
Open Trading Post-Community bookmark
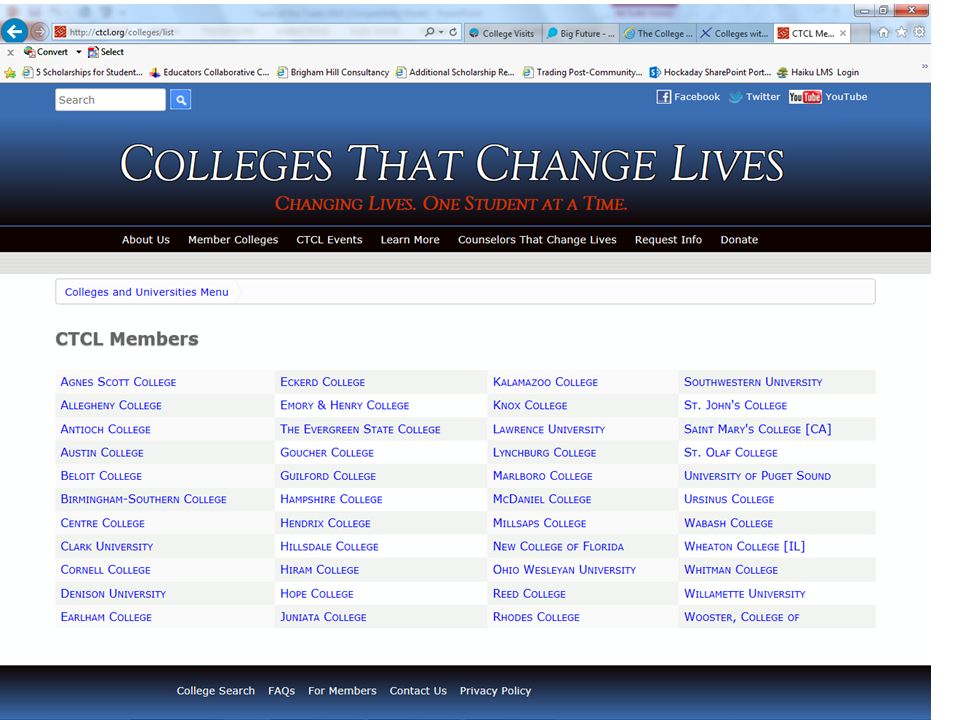583,72
